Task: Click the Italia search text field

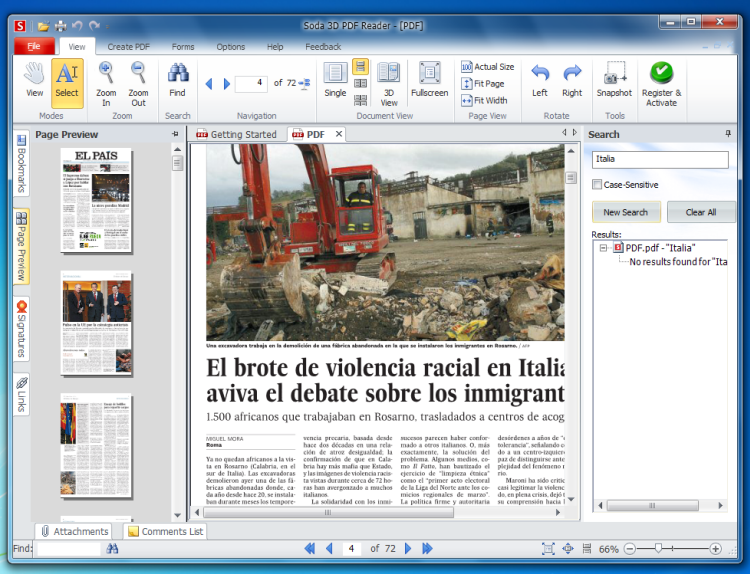Action: click(659, 159)
